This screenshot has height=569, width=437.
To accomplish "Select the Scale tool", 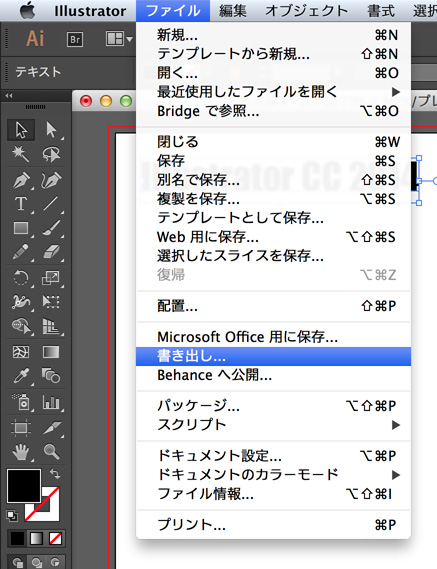I will 51,278.
